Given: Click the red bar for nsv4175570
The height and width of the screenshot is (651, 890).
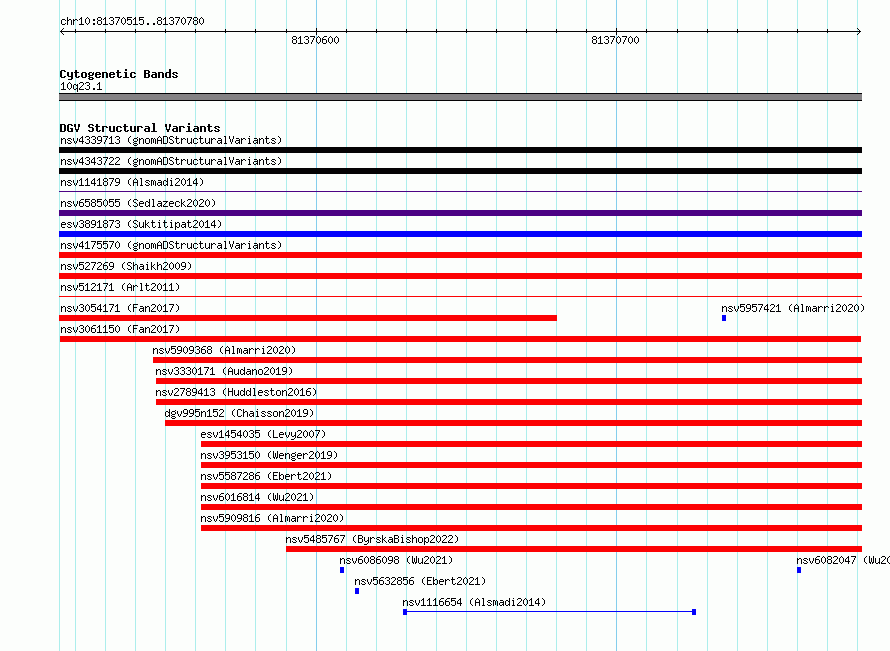Looking at the screenshot, I should coord(460,255).
